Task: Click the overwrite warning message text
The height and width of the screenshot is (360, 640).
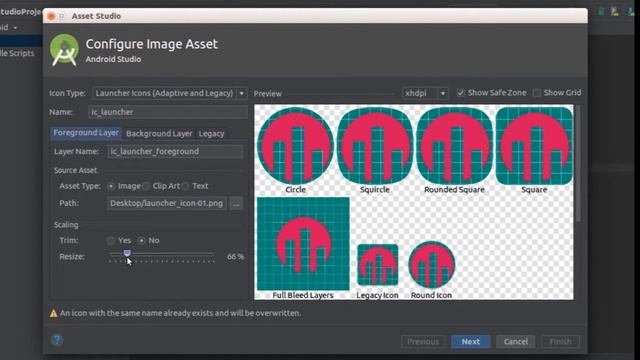Action: click(x=180, y=313)
